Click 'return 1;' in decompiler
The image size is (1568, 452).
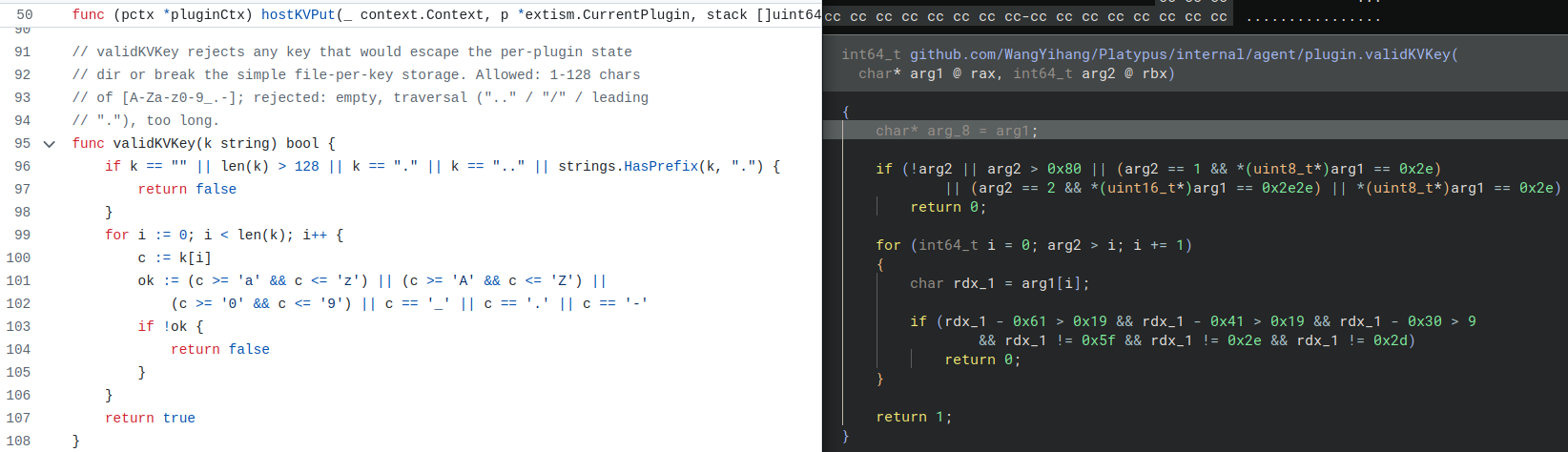click(x=914, y=417)
